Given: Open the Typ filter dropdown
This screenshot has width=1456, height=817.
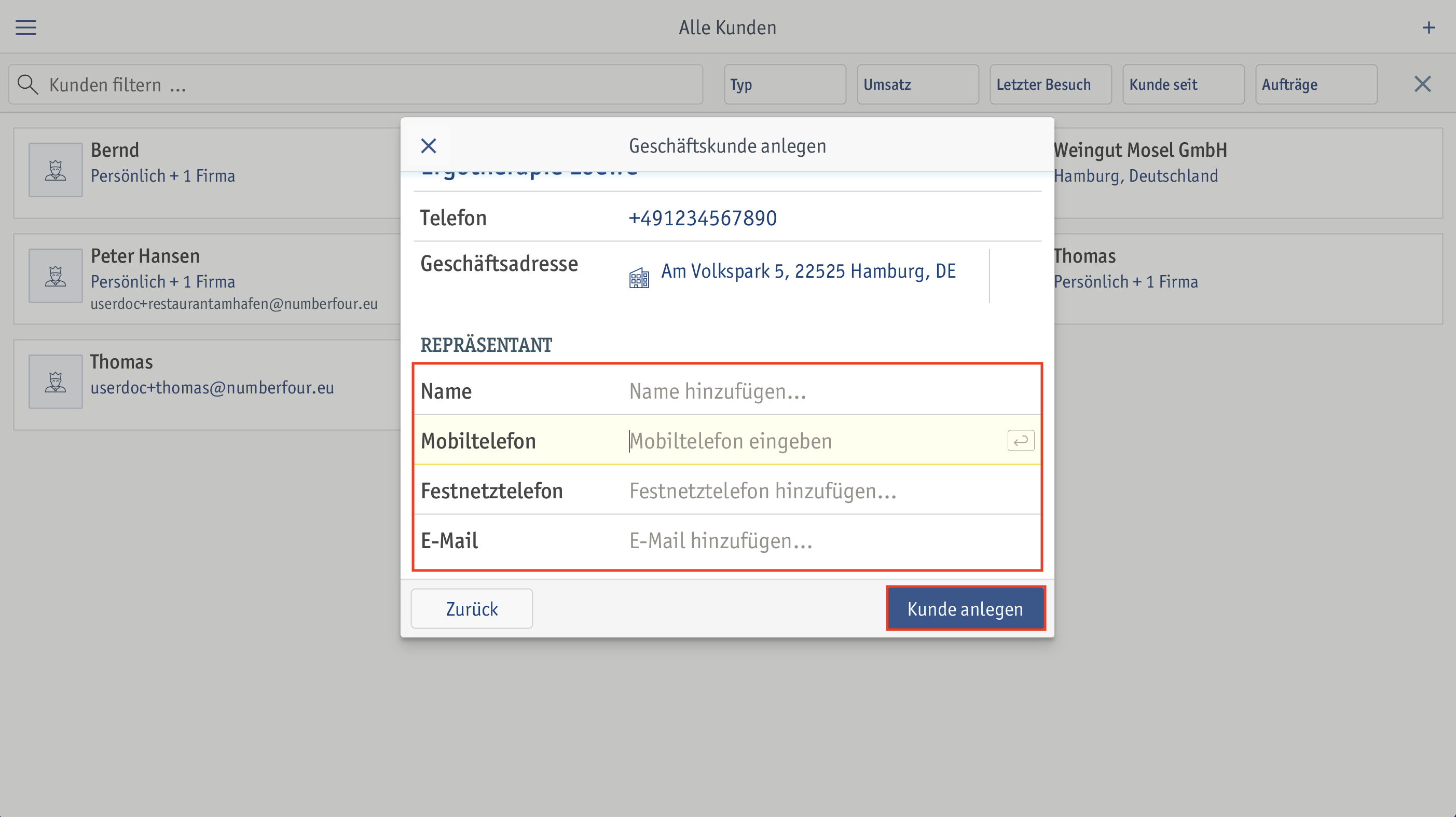Looking at the screenshot, I should 785,84.
